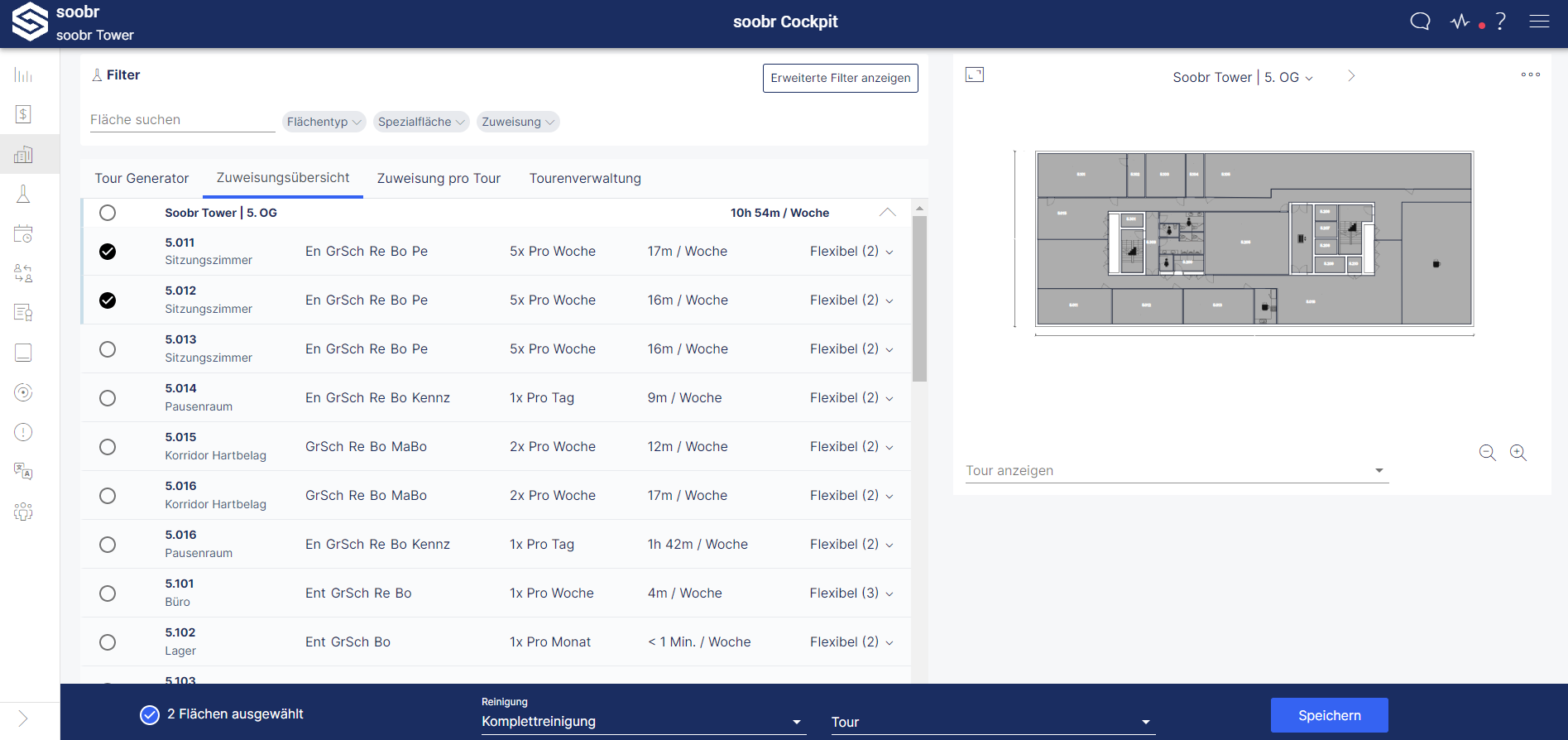Select all areas of Soobr Tower 5. OG
Screen dimensions: 1568x740
[x=108, y=213]
